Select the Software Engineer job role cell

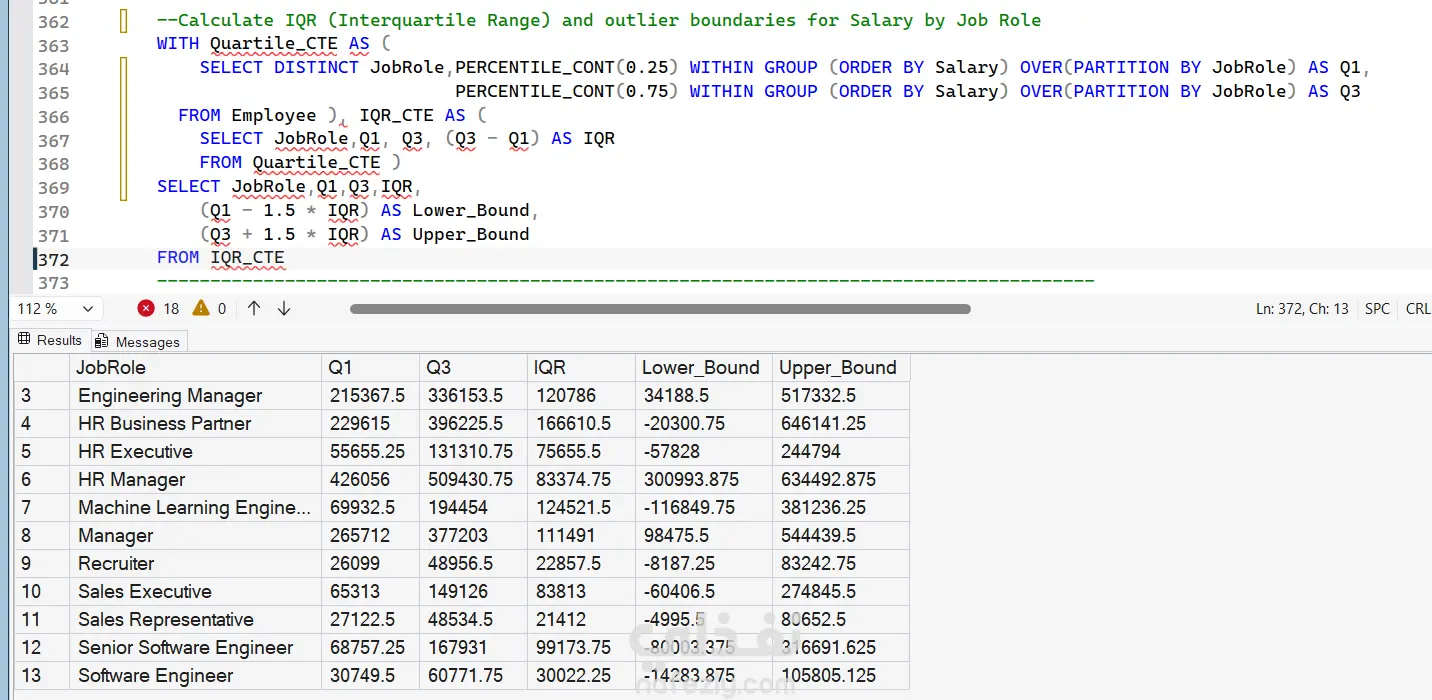point(196,675)
